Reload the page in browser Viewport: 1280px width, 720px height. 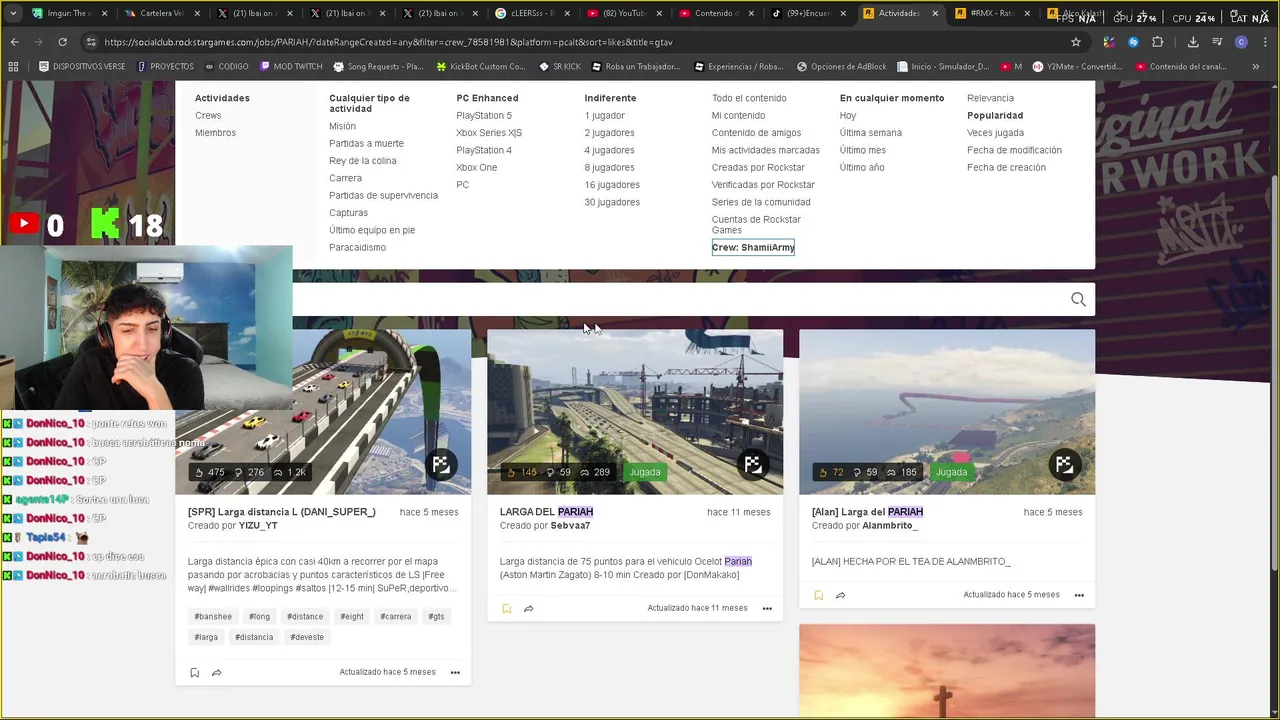pyautogui.click(x=62, y=42)
